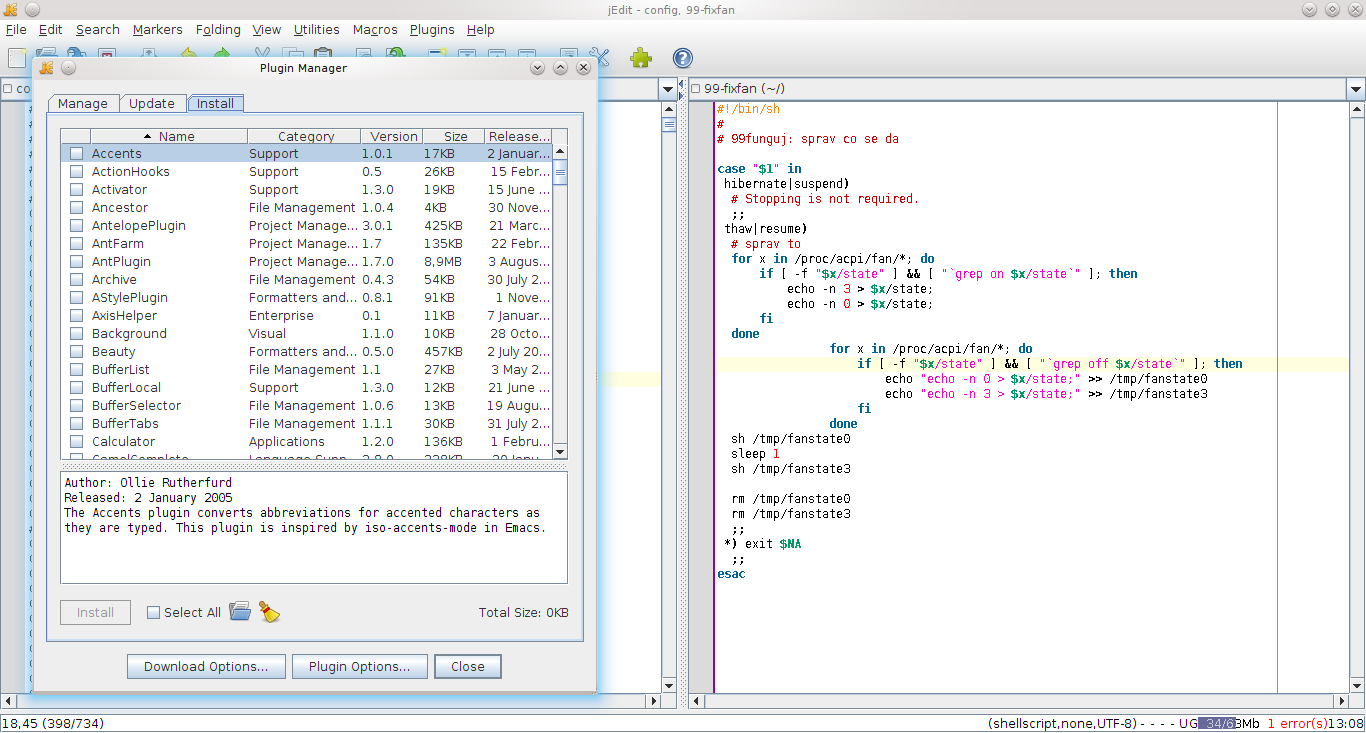Click the New File toolbar icon
Screen dimensions: 1366x733
tap(17, 57)
